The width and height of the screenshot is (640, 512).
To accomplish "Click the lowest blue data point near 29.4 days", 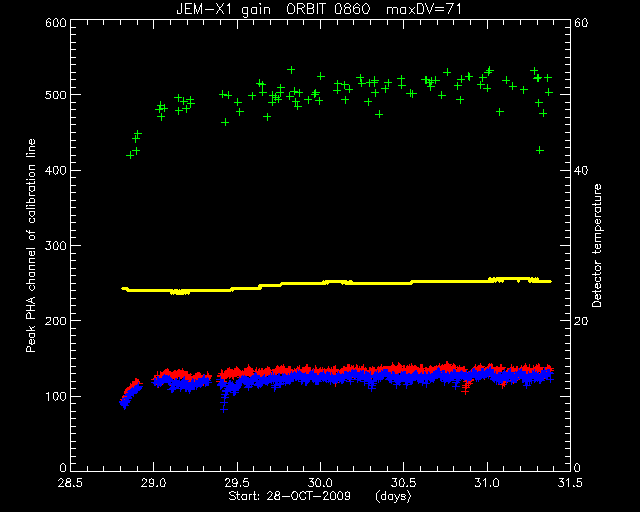I will (224, 409).
